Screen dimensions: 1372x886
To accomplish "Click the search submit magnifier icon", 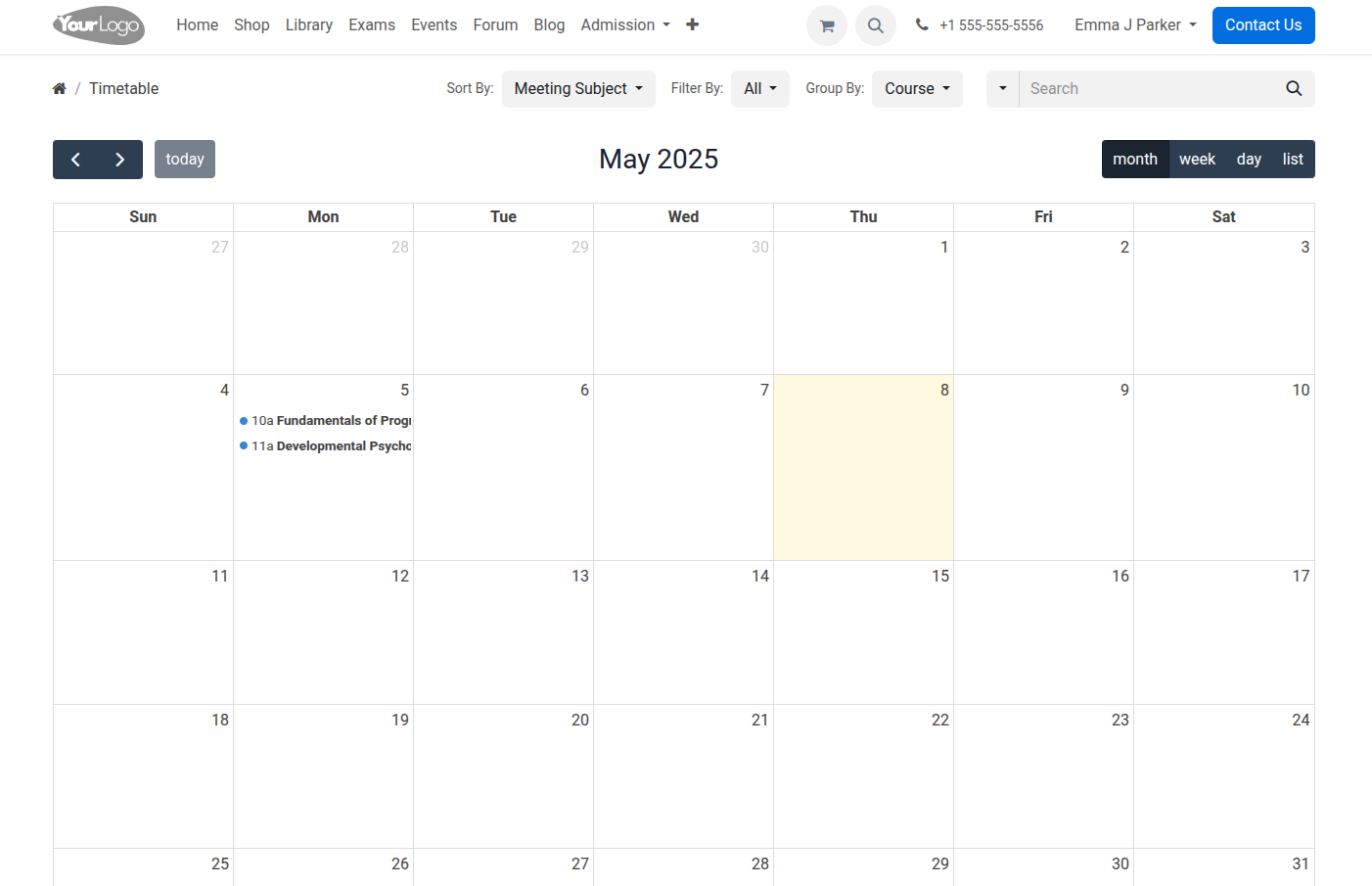I will [1294, 88].
